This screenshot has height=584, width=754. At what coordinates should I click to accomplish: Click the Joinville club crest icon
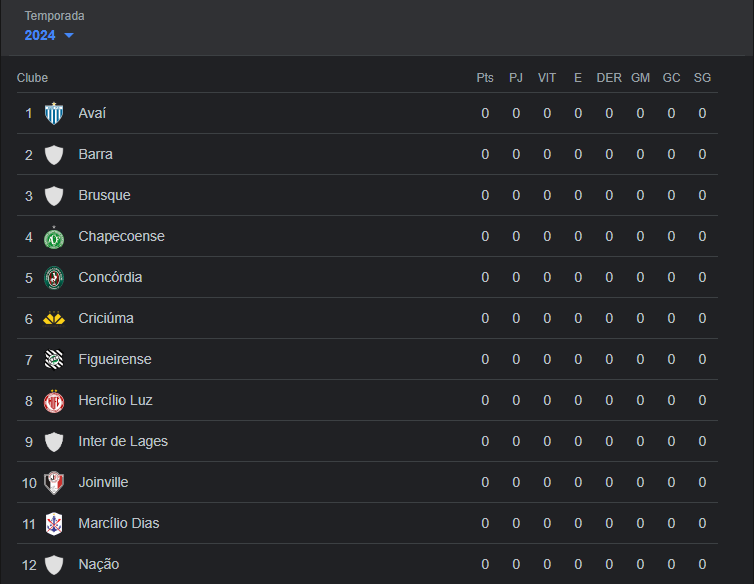[x=54, y=483]
